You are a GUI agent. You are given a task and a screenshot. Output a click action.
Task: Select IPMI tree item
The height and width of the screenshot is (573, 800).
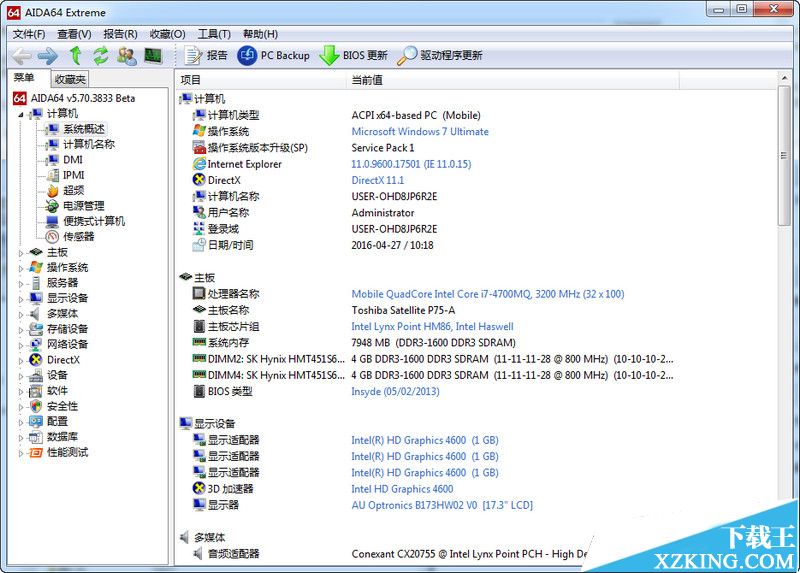coord(73,175)
